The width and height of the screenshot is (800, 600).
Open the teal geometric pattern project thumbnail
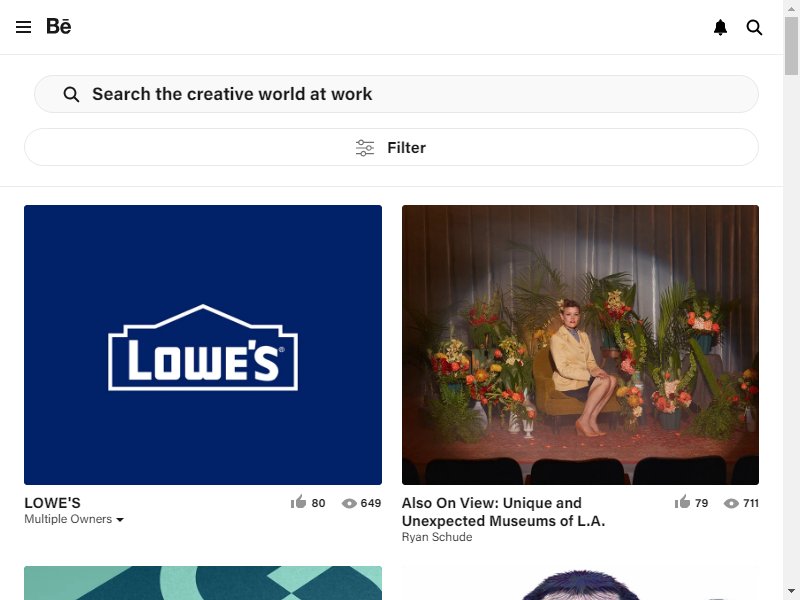coord(203,583)
